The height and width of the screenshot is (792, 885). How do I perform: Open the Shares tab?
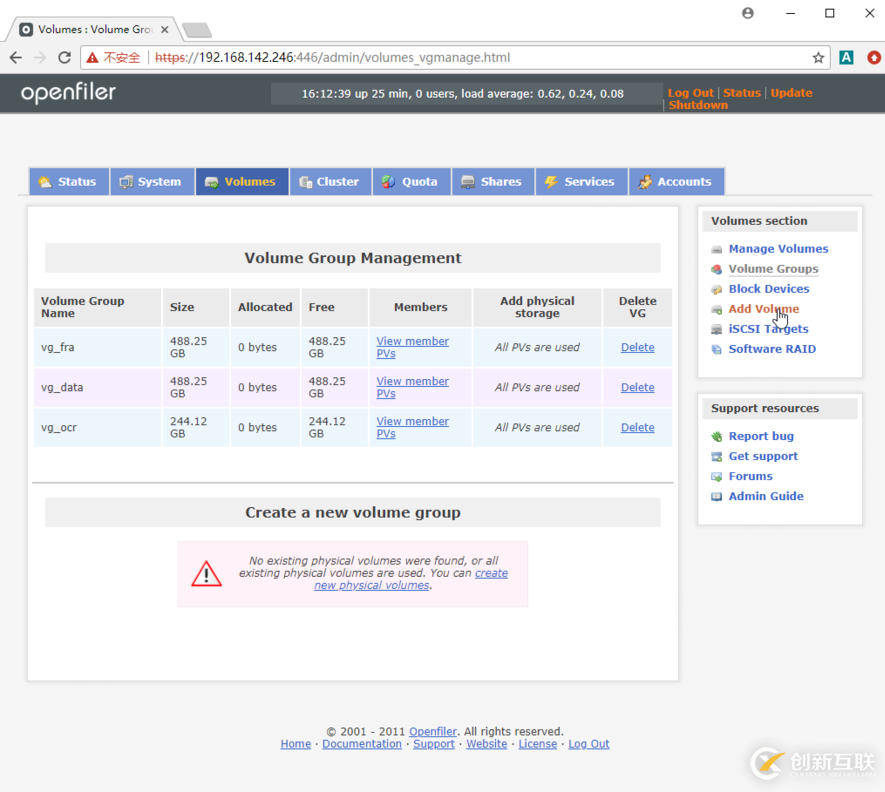click(x=491, y=182)
